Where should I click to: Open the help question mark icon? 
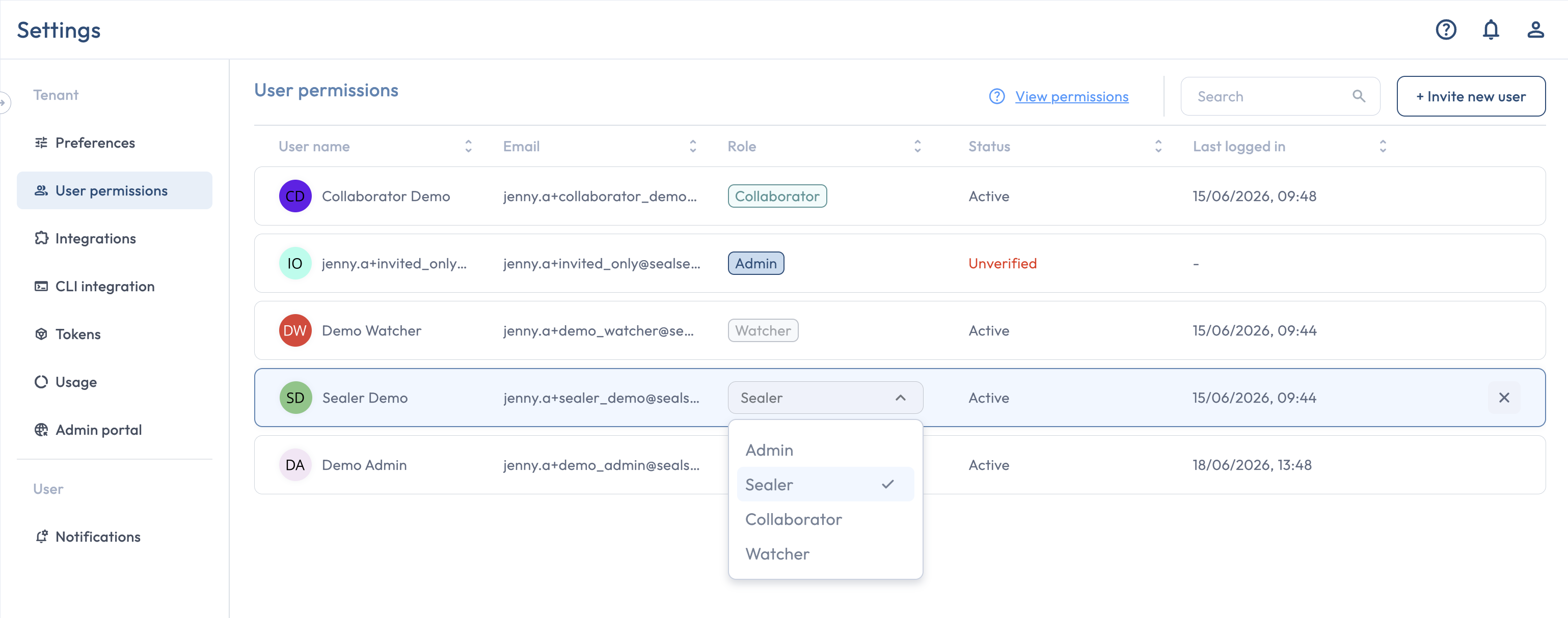pos(1446,29)
